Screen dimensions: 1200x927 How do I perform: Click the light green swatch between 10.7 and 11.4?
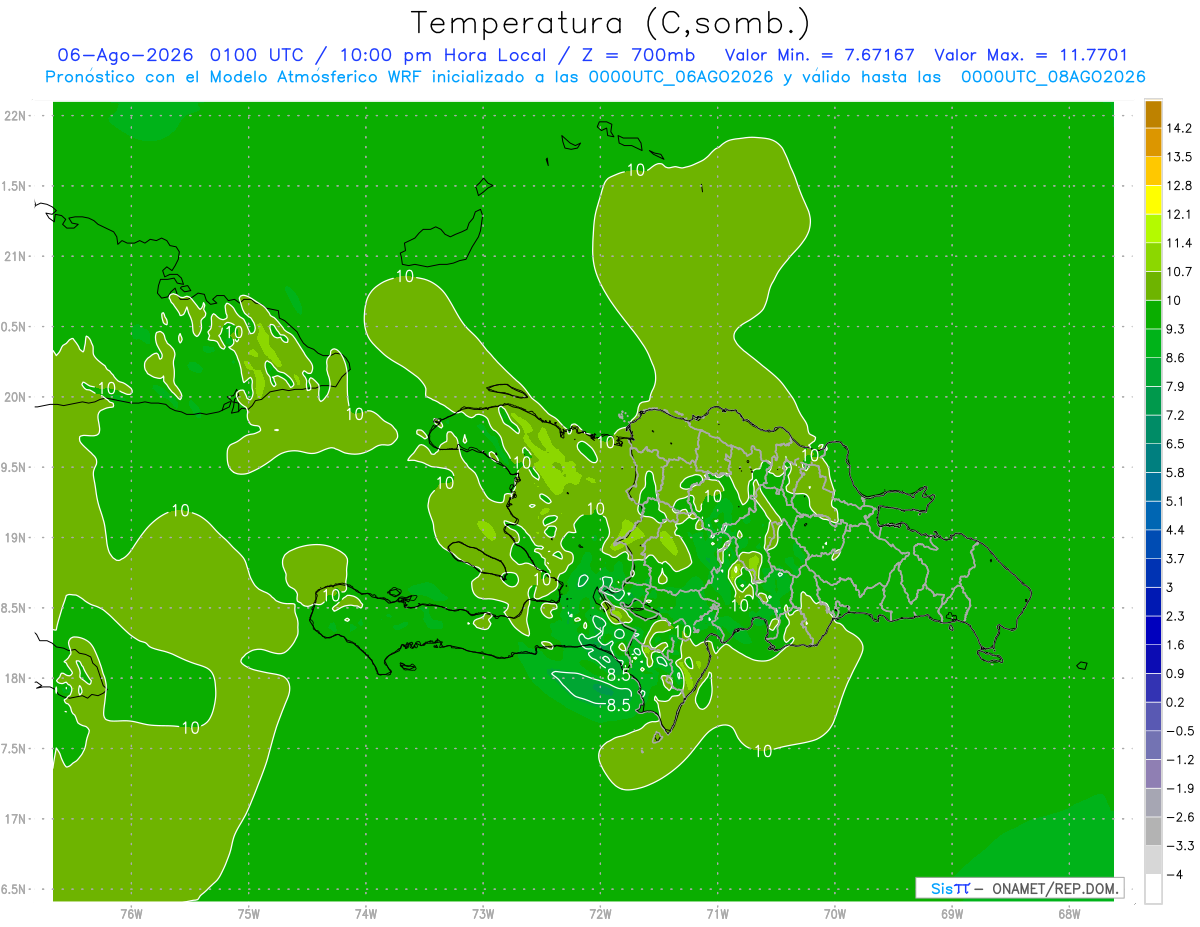[x=1153, y=257]
